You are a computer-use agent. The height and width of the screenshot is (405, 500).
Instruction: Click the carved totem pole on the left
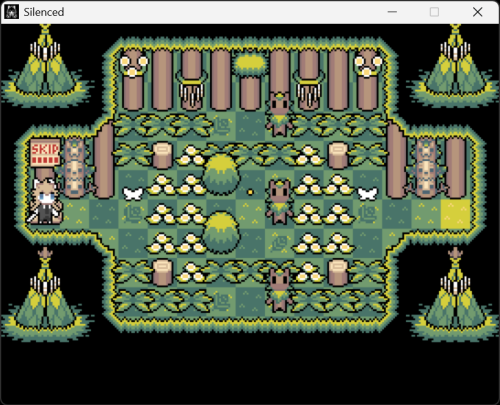(75, 168)
